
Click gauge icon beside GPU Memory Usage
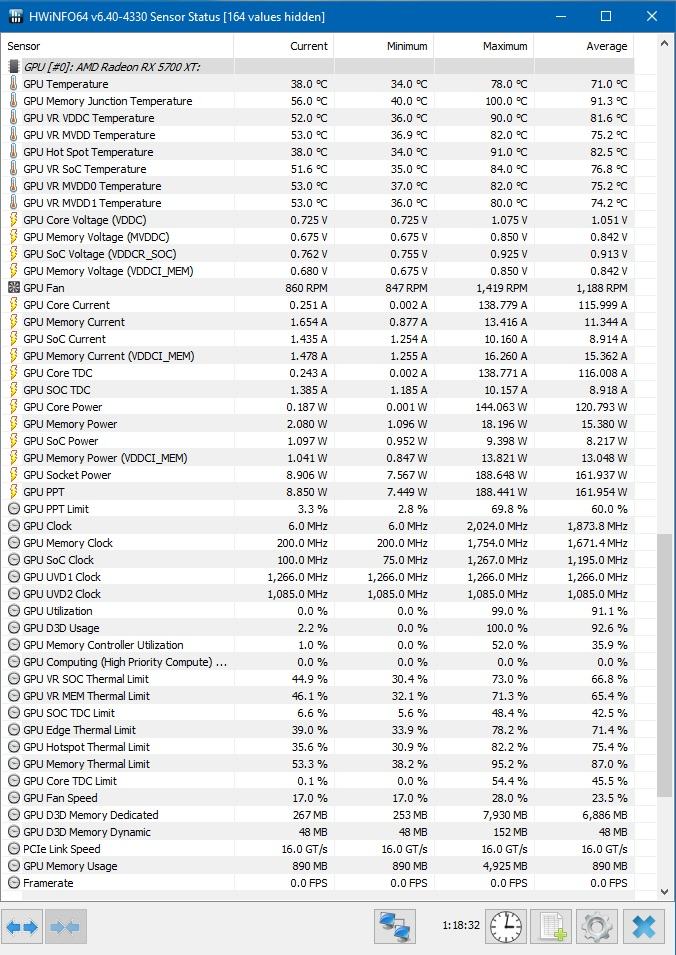[x=14, y=865]
